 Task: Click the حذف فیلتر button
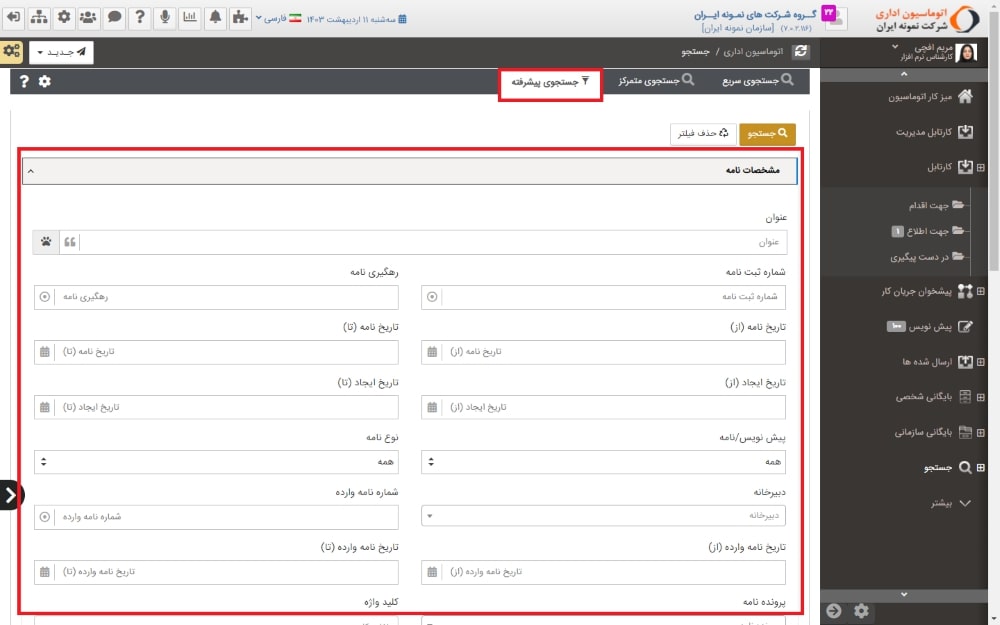coord(703,133)
